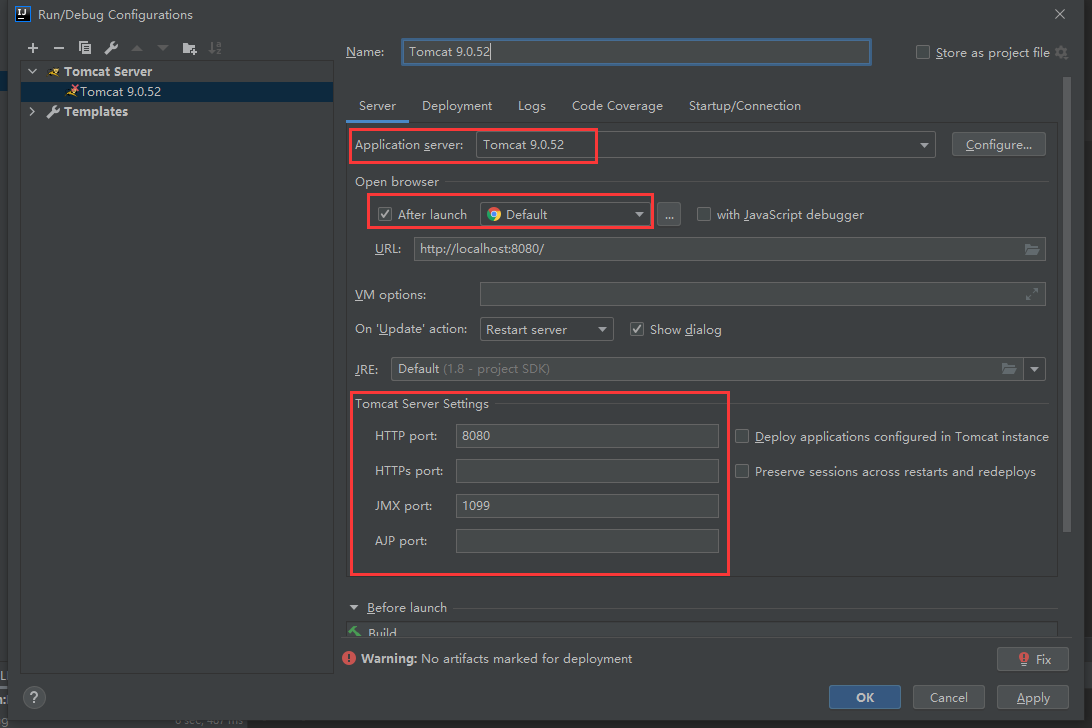
Task: Click Chrome icon in browser dropdown
Action: point(494,215)
